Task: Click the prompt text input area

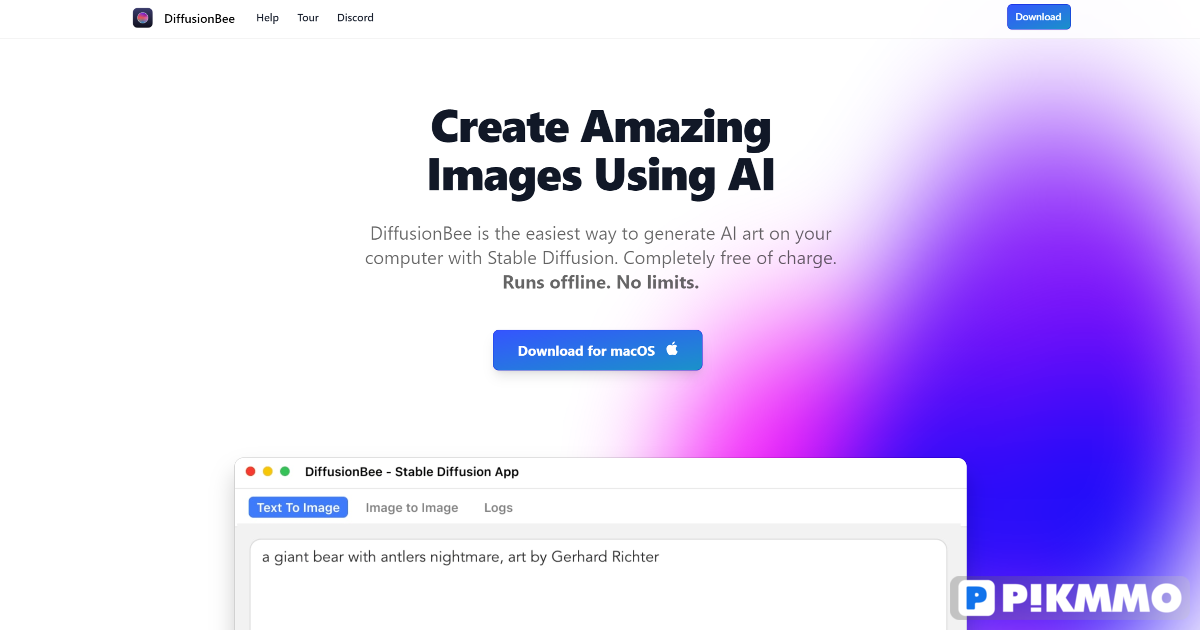Action: pyautogui.click(x=598, y=585)
